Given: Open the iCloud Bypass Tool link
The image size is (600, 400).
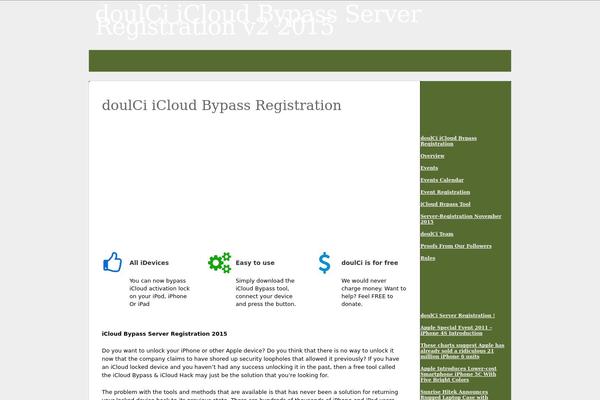Looking at the screenshot, I should tap(445, 204).
